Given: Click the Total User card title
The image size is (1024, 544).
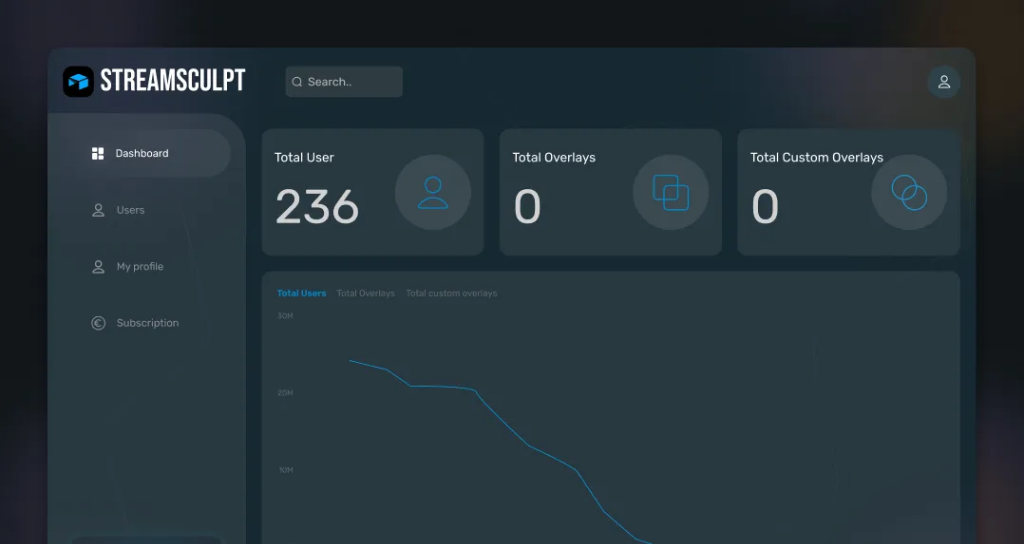Looking at the screenshot, I should [304, 157].
